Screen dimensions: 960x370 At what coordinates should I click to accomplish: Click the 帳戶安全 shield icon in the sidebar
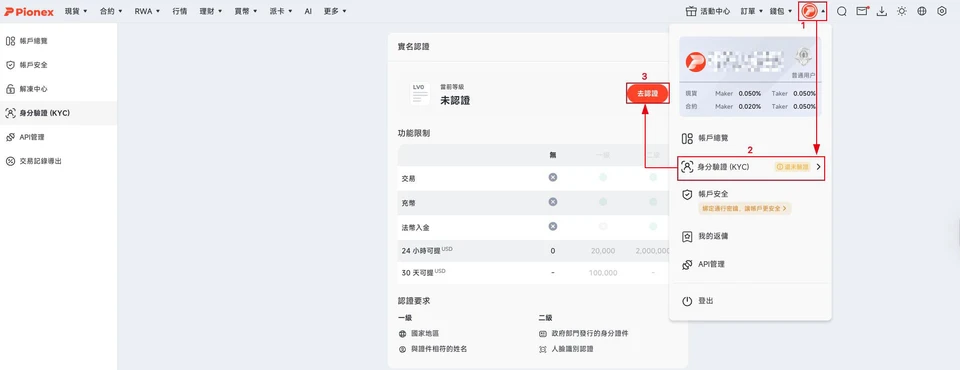point(10,65)
